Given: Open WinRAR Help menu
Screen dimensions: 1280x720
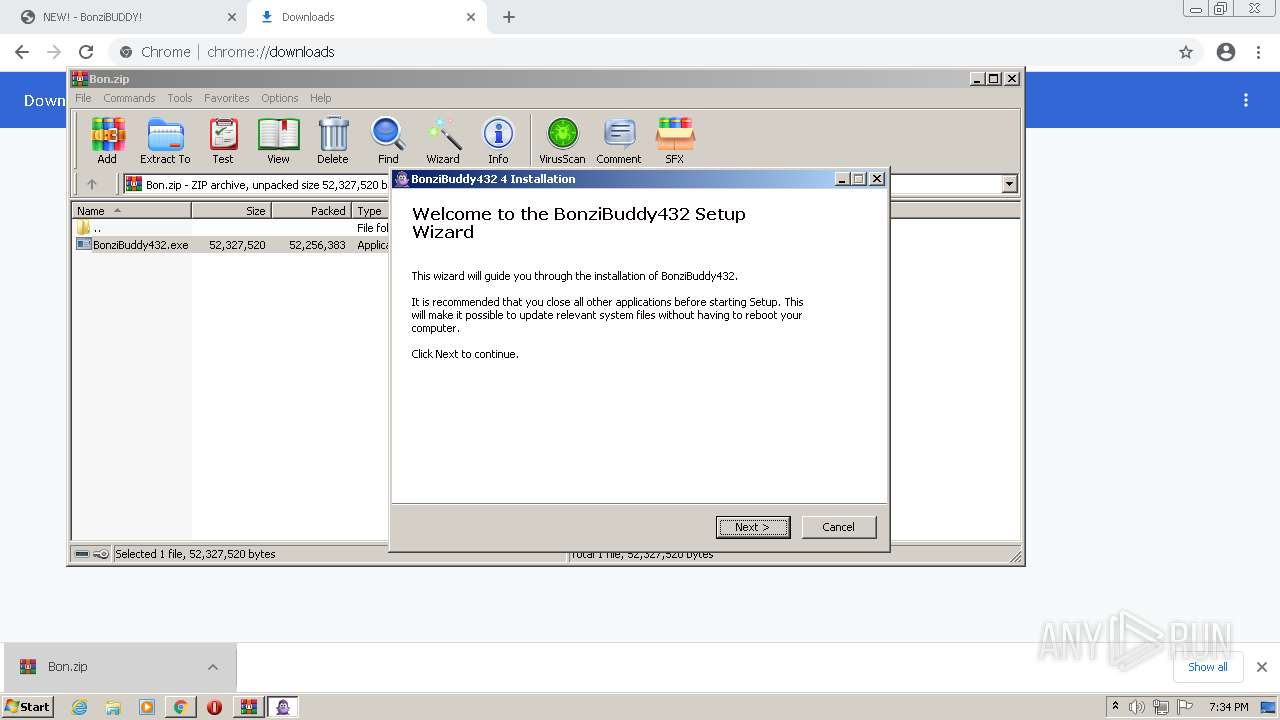Looking at the screenshot, I should 320,98.
